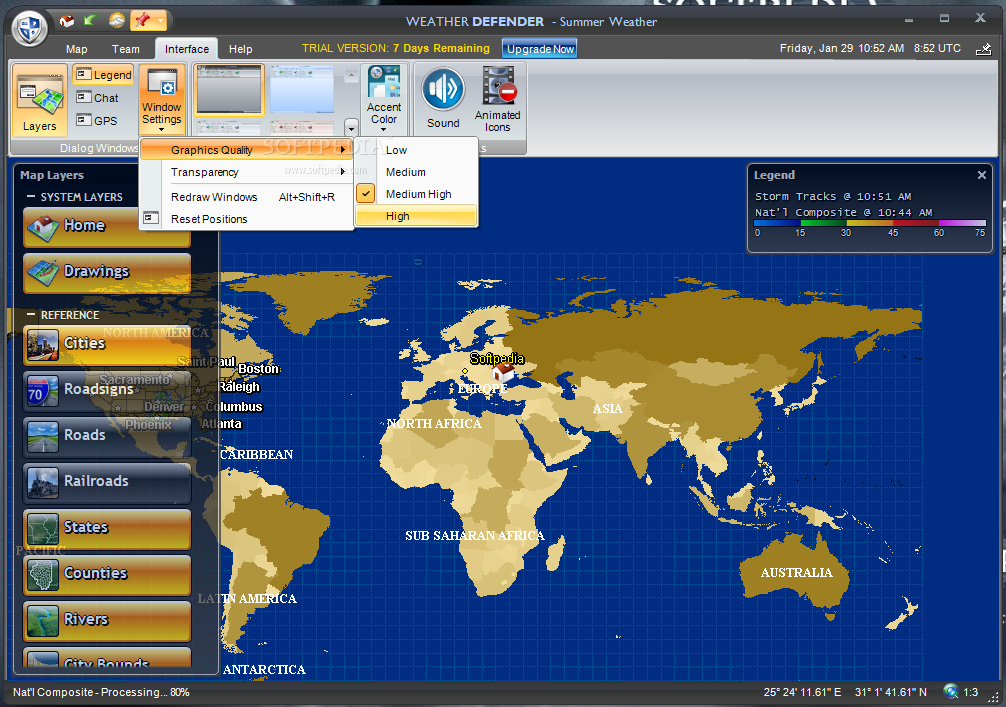1006x707 pixels.
Task: Toggle Animated Icons
Action: (498, 99)
